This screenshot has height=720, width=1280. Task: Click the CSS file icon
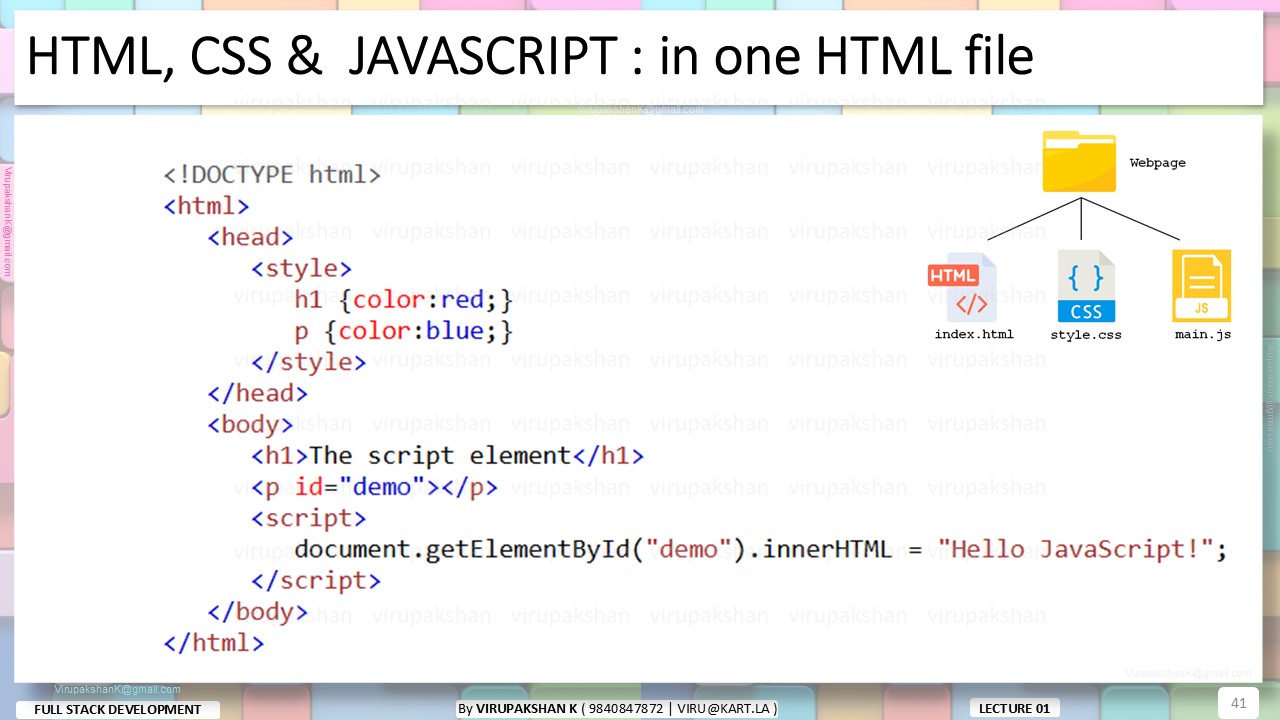[x=1086, y=287]
